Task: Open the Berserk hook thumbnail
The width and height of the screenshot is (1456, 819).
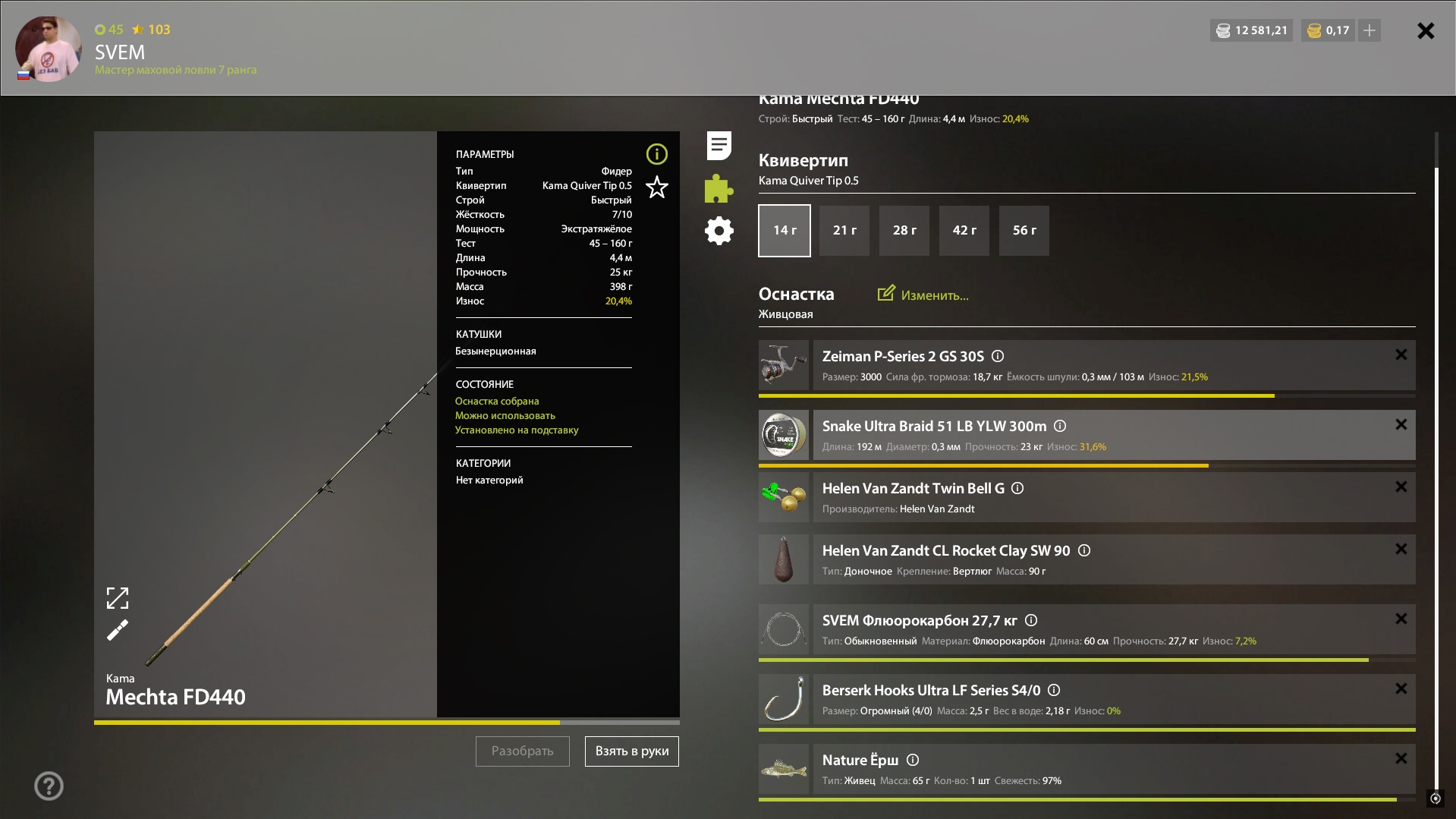Action: pos(784,699)
